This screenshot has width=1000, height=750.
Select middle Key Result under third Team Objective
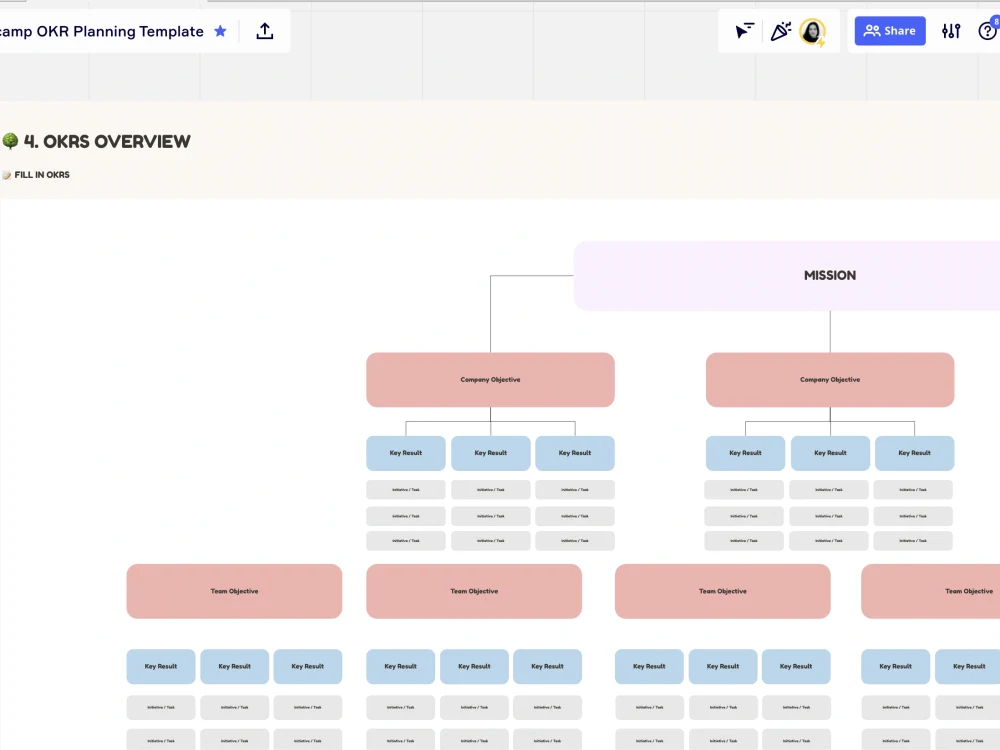point(723,666)
